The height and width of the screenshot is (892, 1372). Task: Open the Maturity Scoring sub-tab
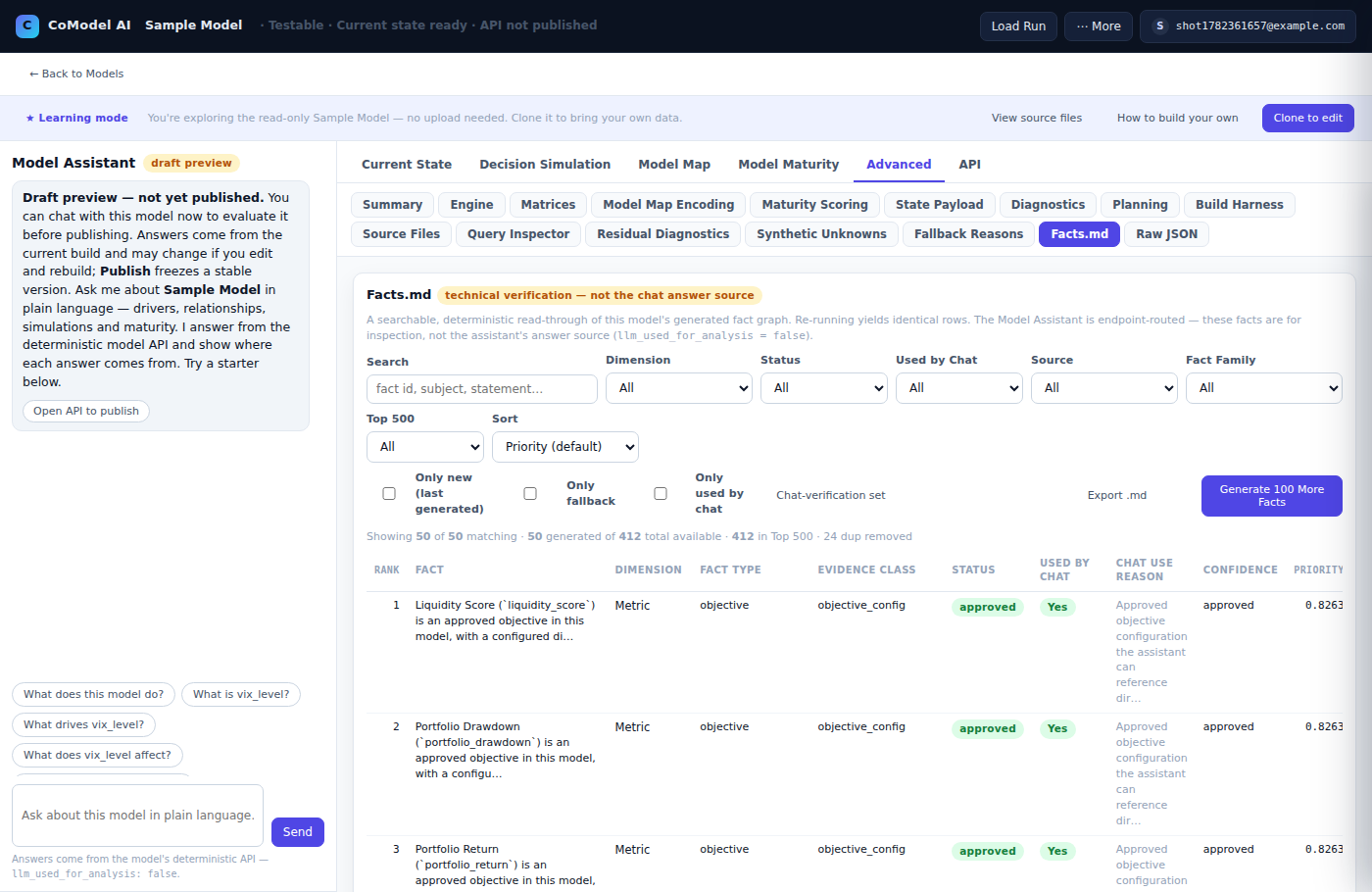pyautogui.click(x=815, y=205)
